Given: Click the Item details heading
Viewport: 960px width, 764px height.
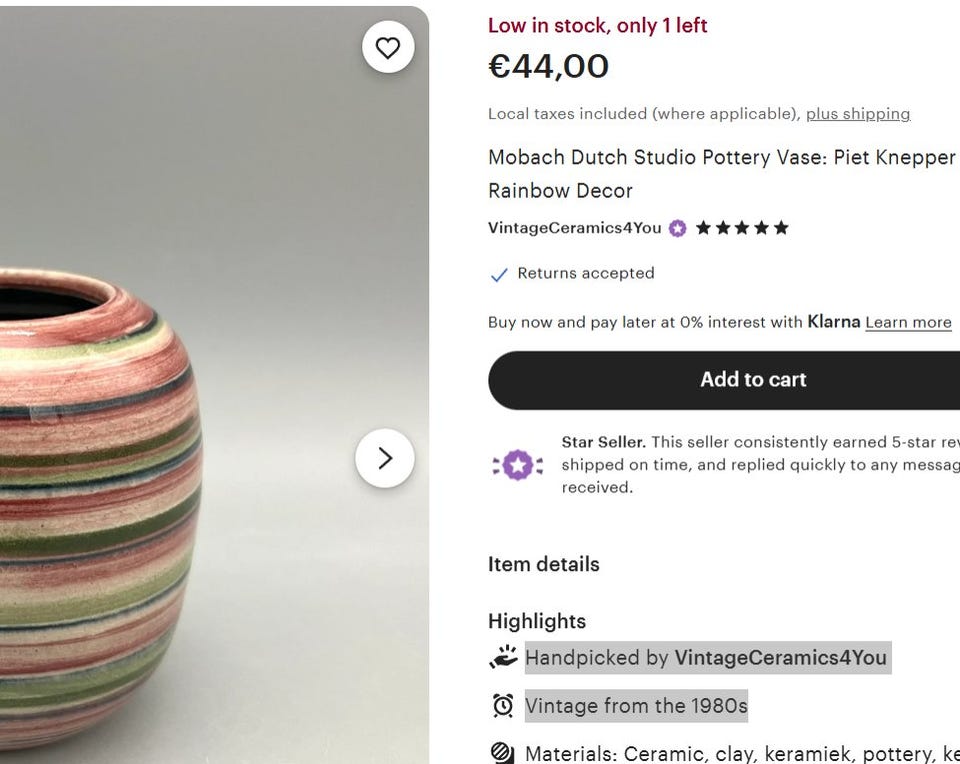Looking at the screenshot, I should click(x=543, y=564).
